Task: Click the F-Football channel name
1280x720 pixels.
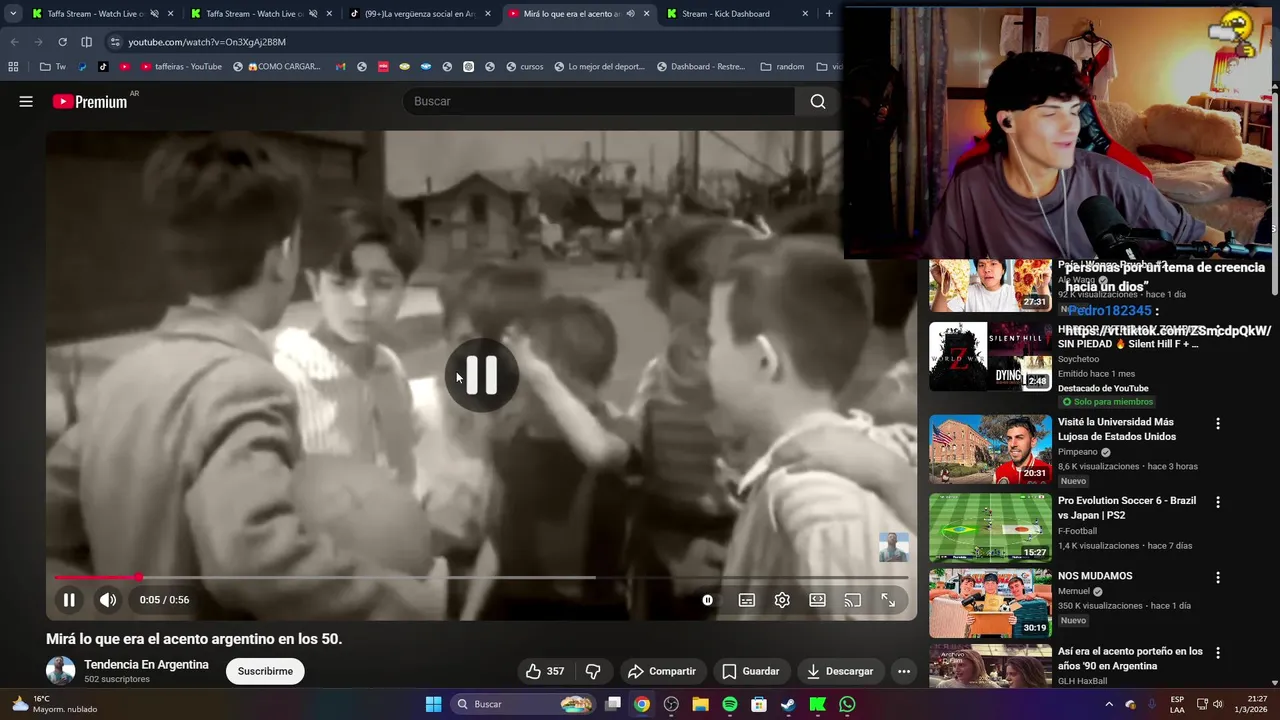Action: click(x=1078, y=531)
